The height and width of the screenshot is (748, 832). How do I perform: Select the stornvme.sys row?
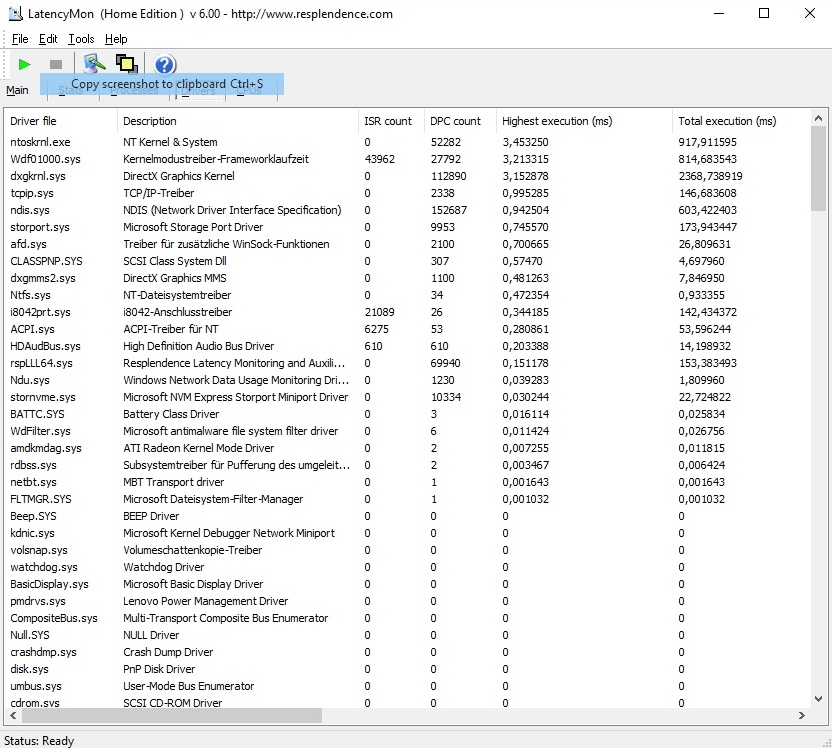[x=408, y=397]
